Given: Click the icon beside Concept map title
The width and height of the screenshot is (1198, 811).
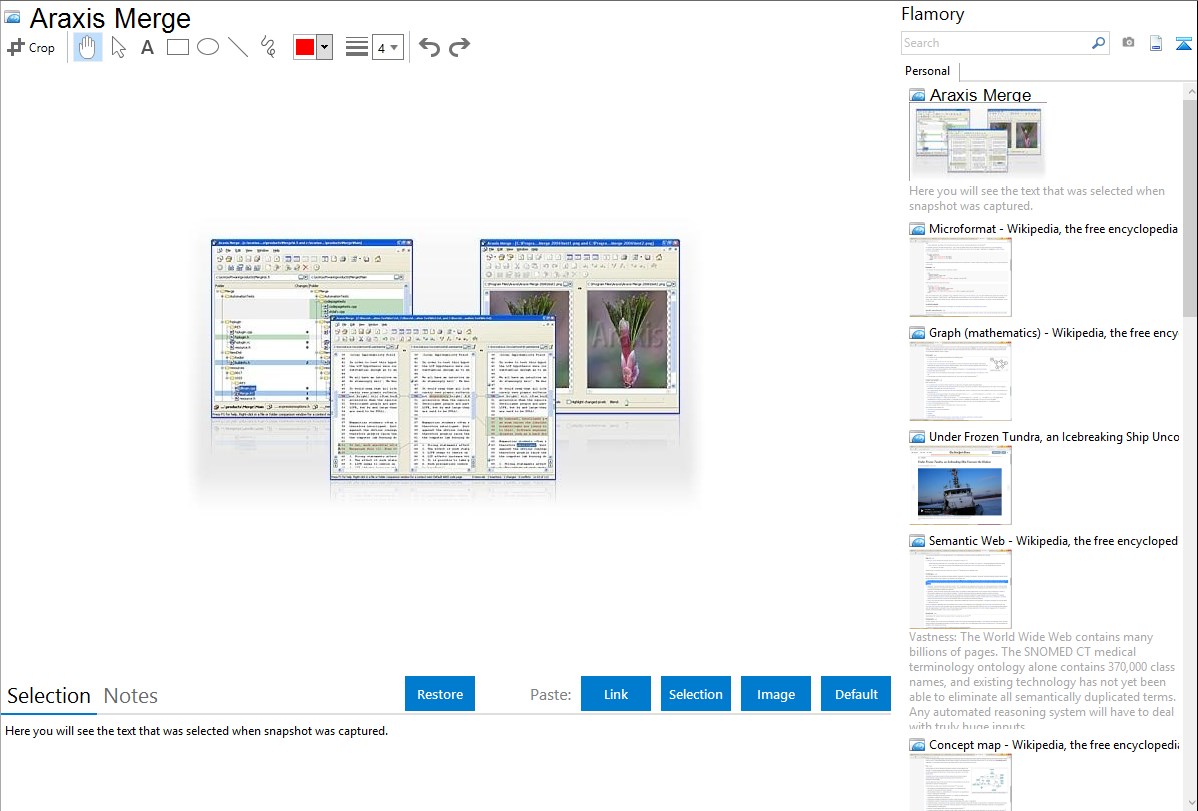Looking at the screenshot, I should point(917,745).
